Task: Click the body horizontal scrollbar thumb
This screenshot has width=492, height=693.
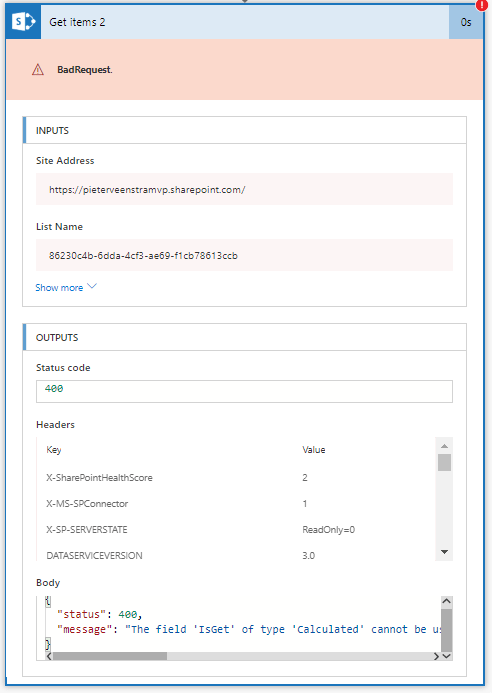Action: (110, 656)
